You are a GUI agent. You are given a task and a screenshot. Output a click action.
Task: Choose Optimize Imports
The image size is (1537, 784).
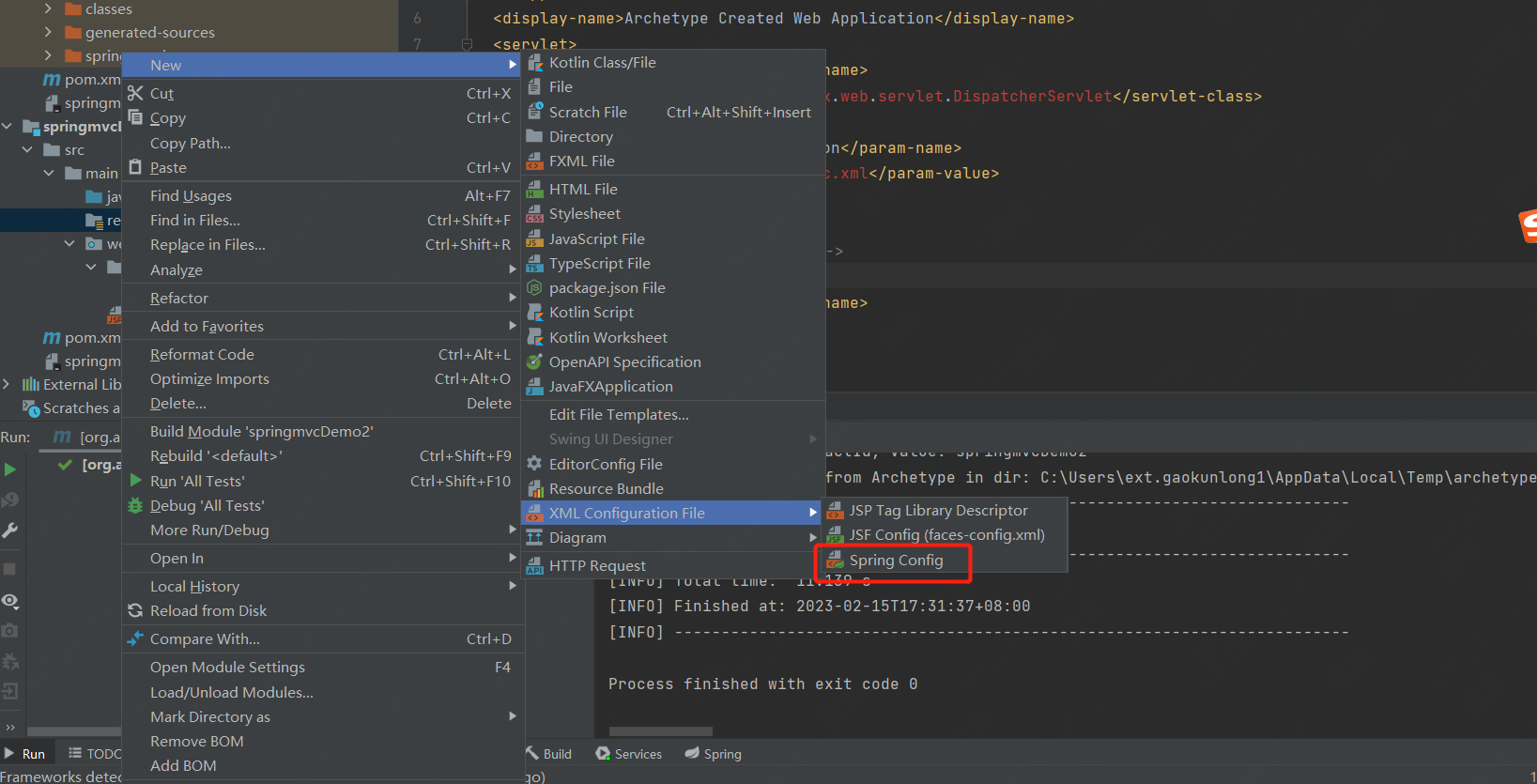[322, 378]
